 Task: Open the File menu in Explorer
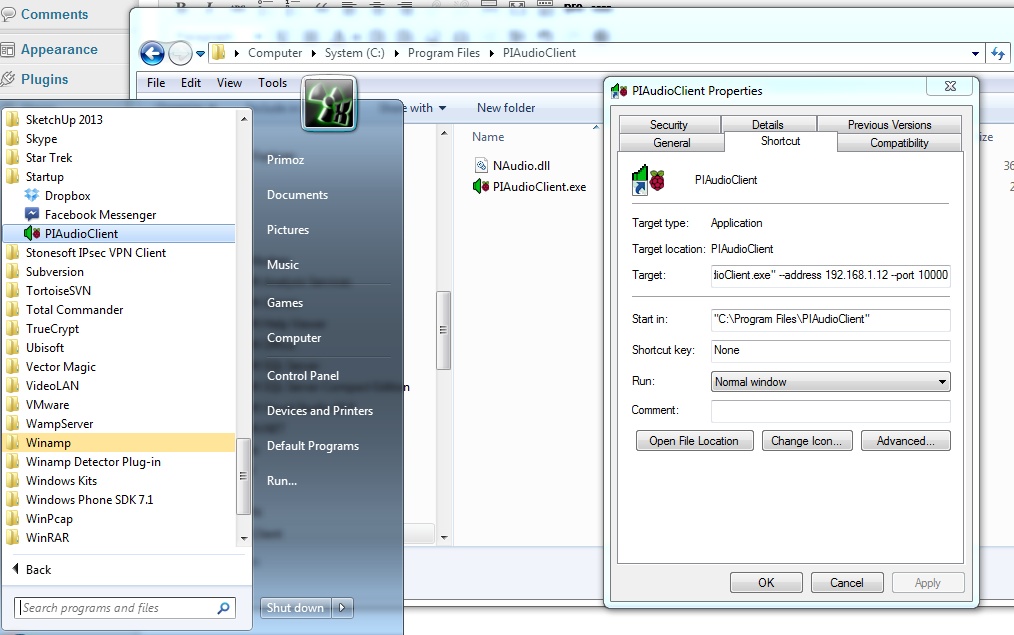(156, 83)
